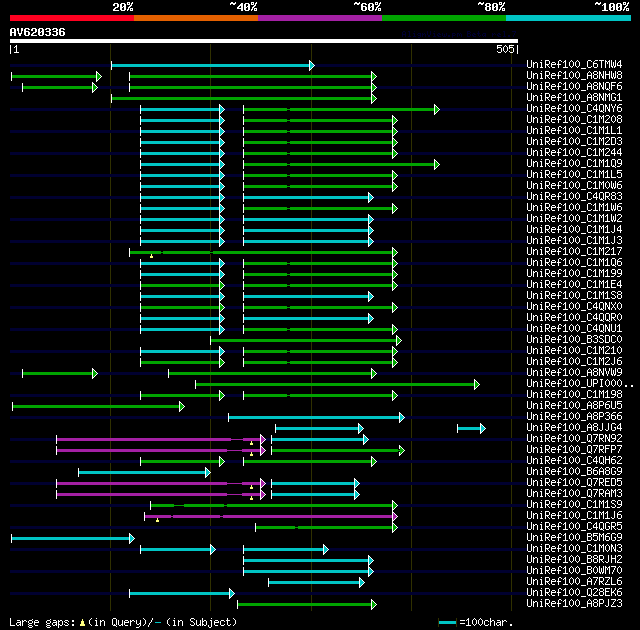Click the long green alignment bar for UPI000..
Viewport: 640px width, 630px height.
coord(338,385)
